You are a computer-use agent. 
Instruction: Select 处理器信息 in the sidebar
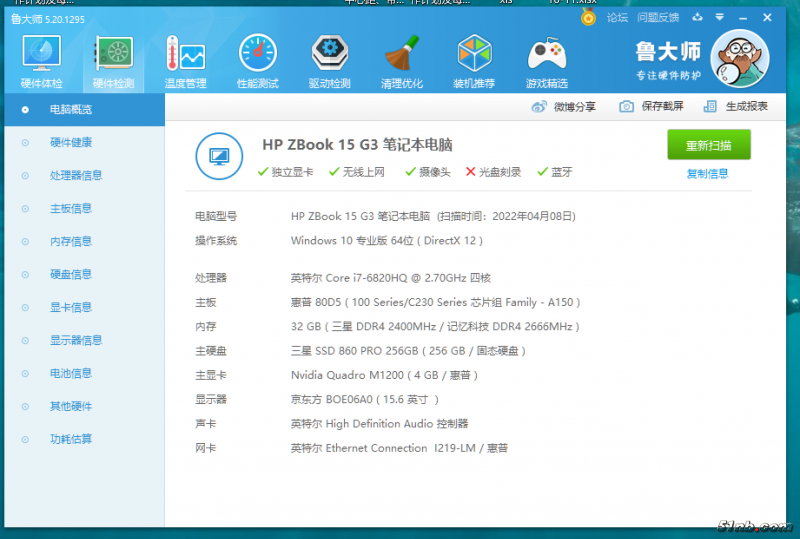click(76, 175)
